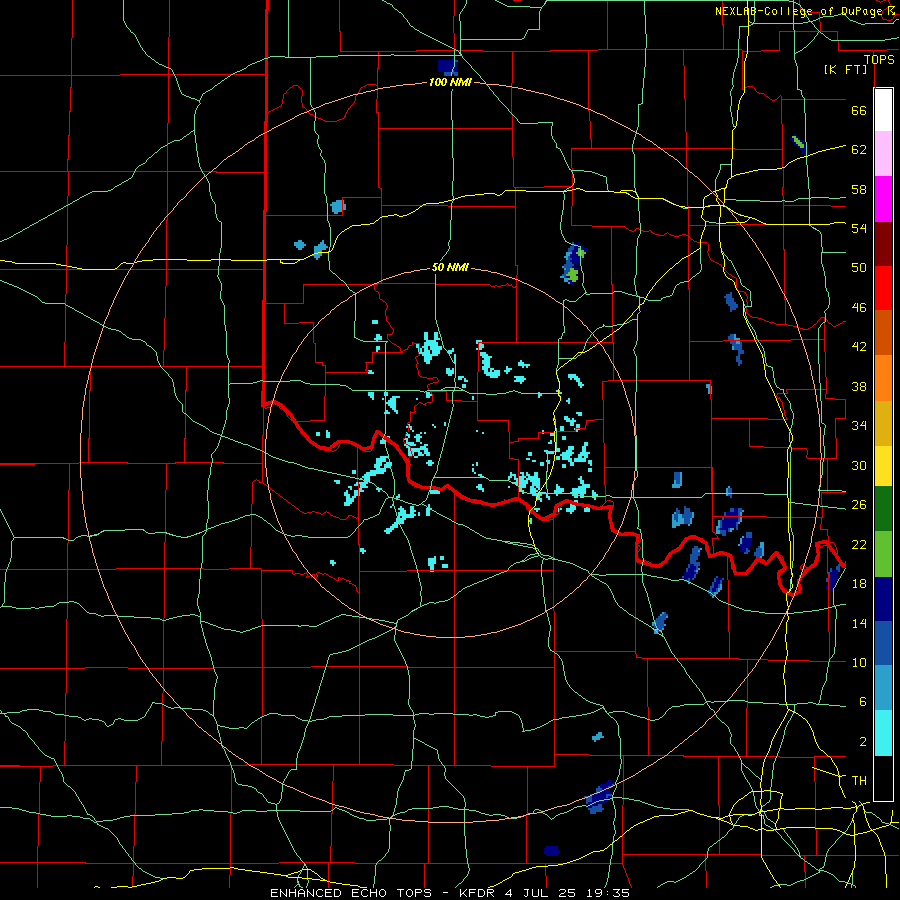
Task: Click the '2' legend value
Action: coord(862,742)
